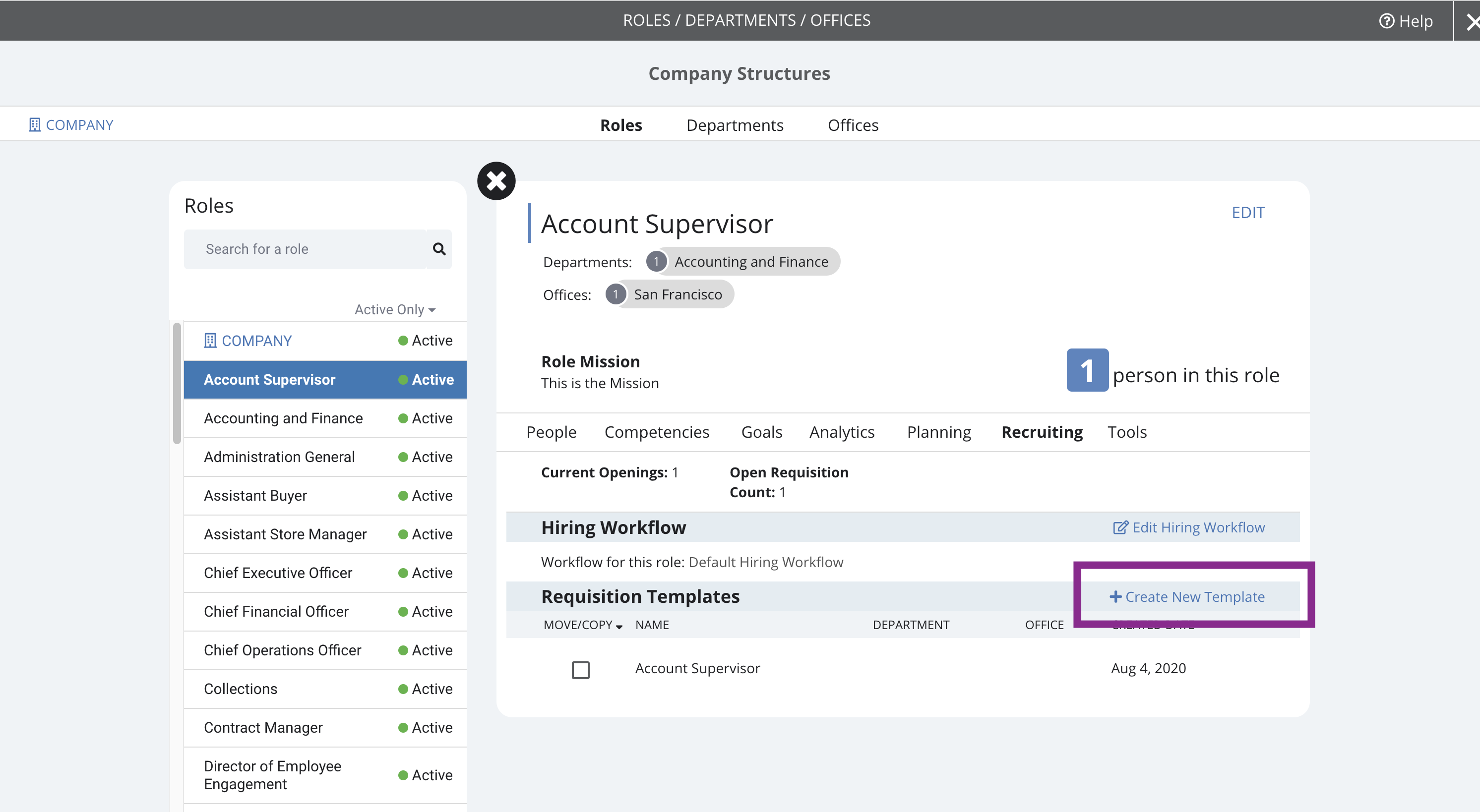Select the Chief Executive Officer role
The image size is (1480, 812).
325,573
